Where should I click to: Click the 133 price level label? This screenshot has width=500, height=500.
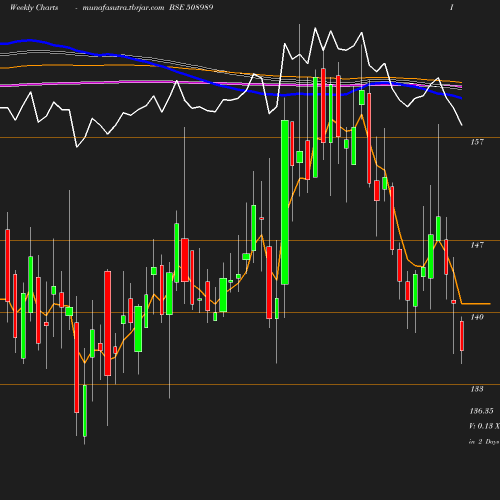click(x=477, y=389)
